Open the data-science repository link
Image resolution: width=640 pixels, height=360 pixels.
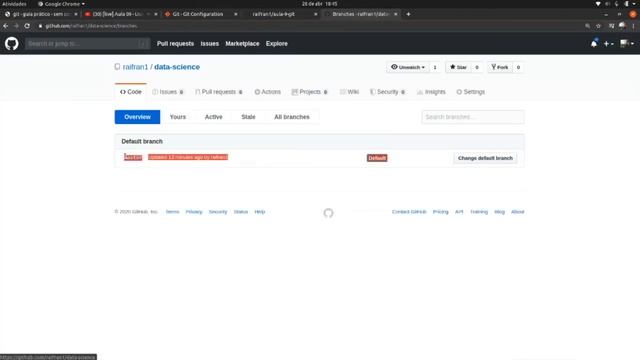pyautogui.click(x=177, y=67)
